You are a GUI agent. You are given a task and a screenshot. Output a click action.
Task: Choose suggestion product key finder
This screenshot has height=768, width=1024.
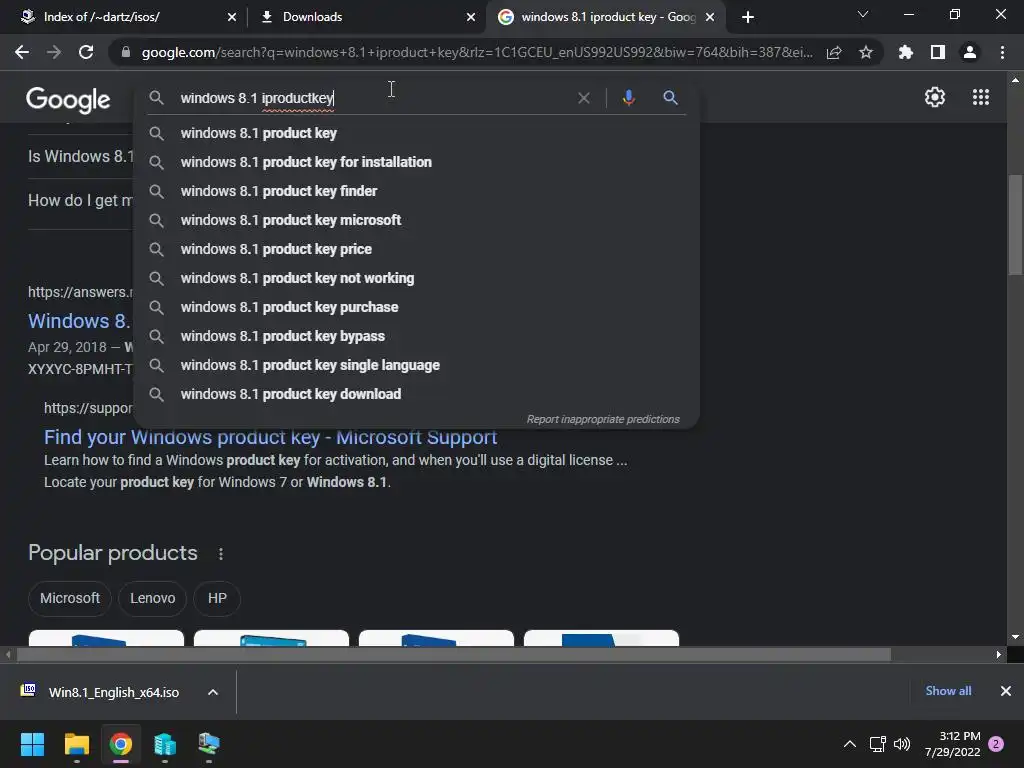(x=417, y=191)
